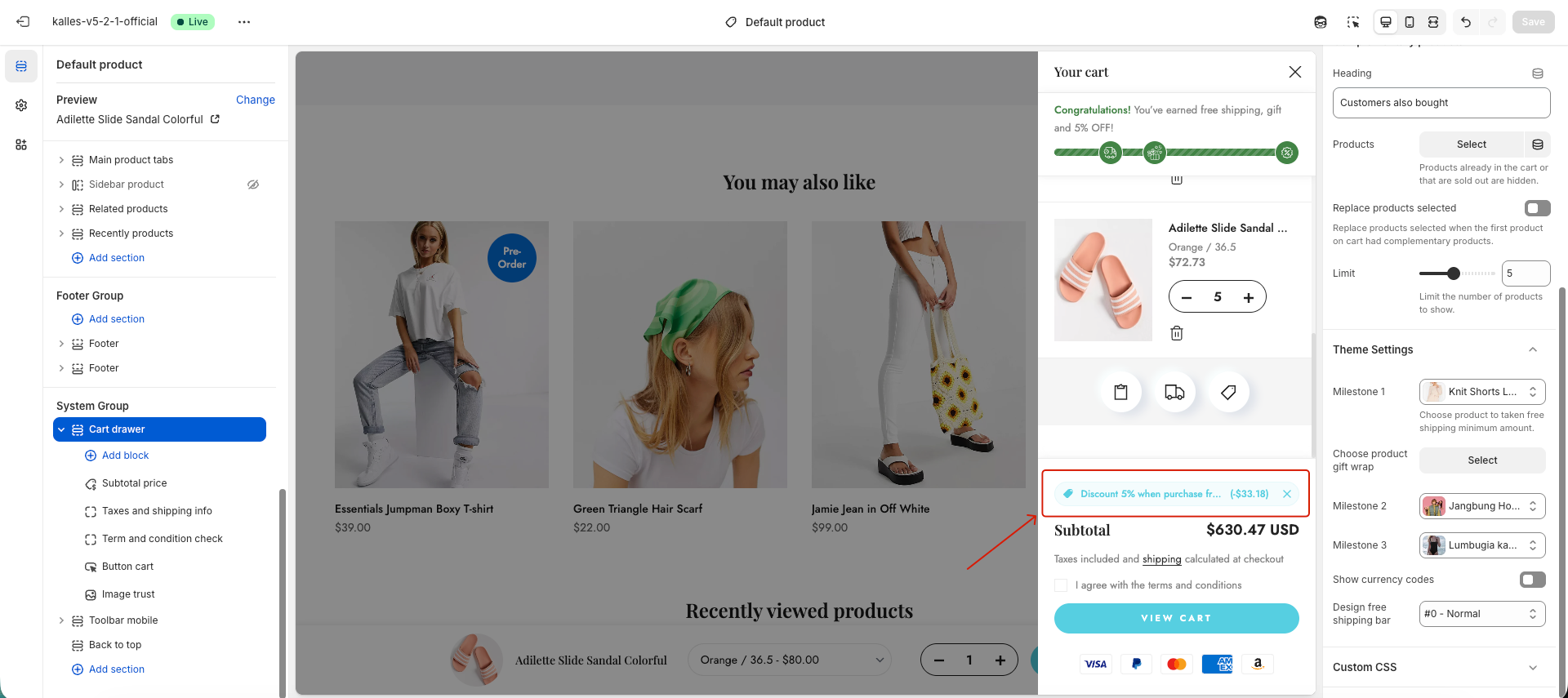The width and height of the screenshot is (1568, 698).
Task: Toggle Replace products selected switch
Action: coord(1537,208)
